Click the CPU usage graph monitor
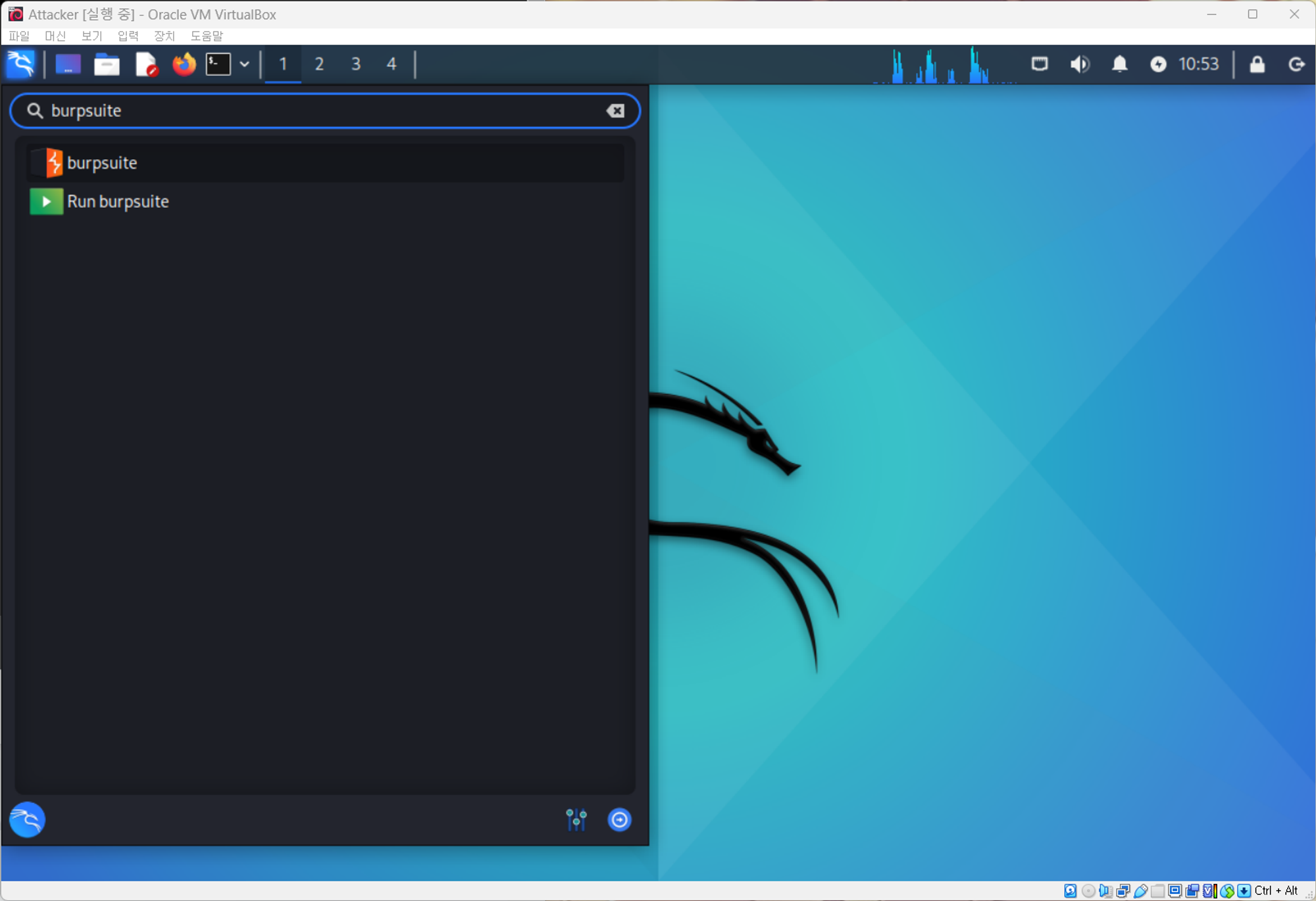The height and width of the screenshot is (901, 1316). (x=945, y=64)
